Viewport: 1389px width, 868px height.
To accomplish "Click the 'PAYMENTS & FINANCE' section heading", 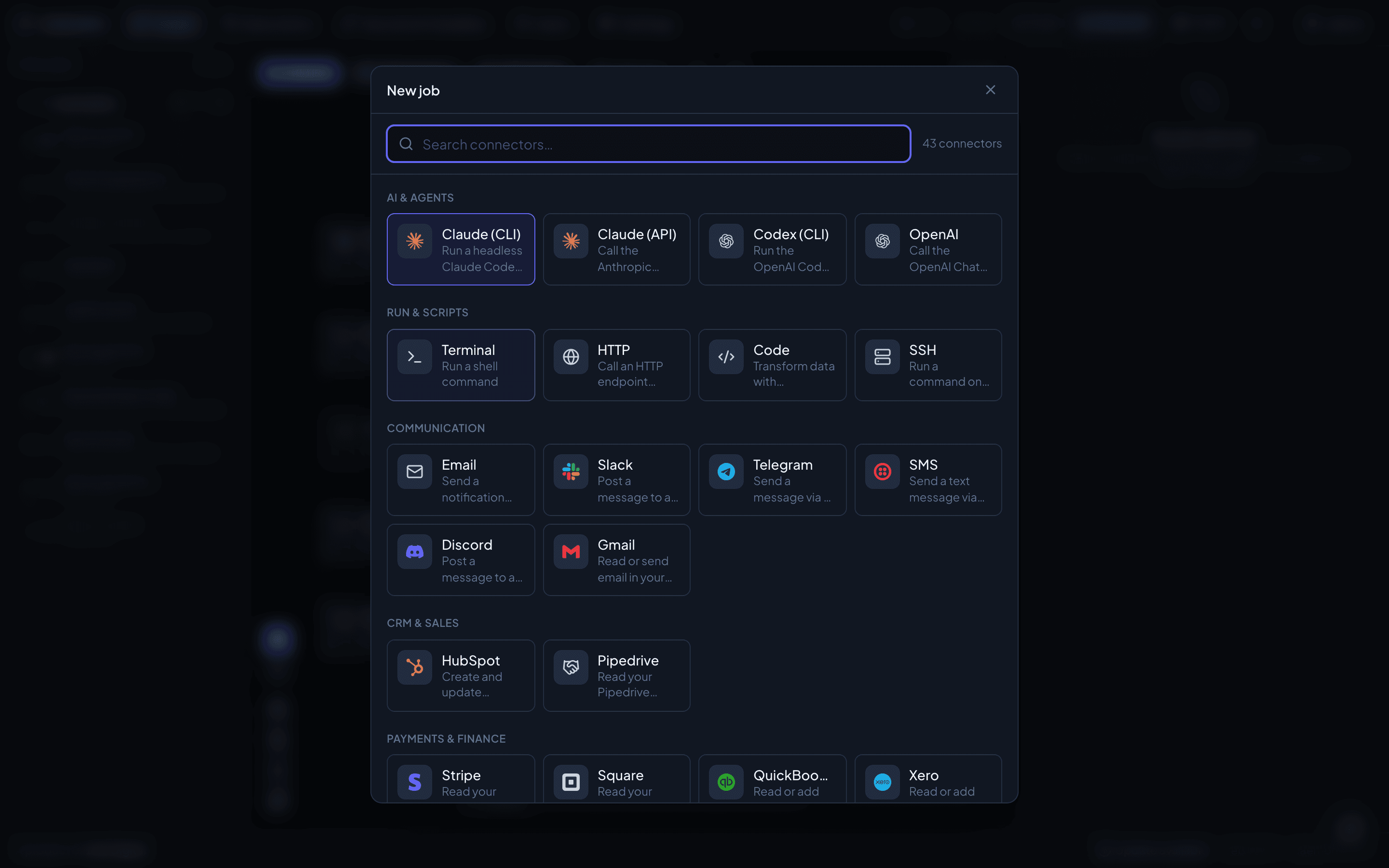I will pyautogui.click(x=446, y=739).
